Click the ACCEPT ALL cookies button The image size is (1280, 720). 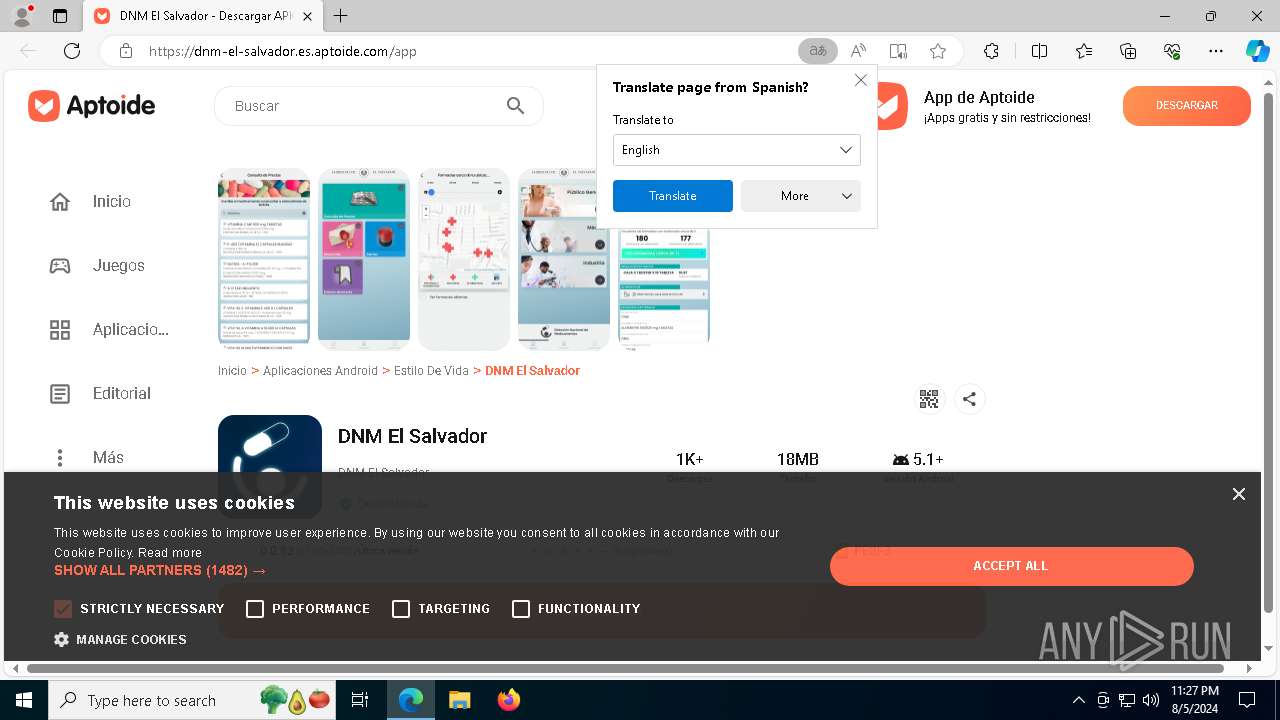point(1012,566)
